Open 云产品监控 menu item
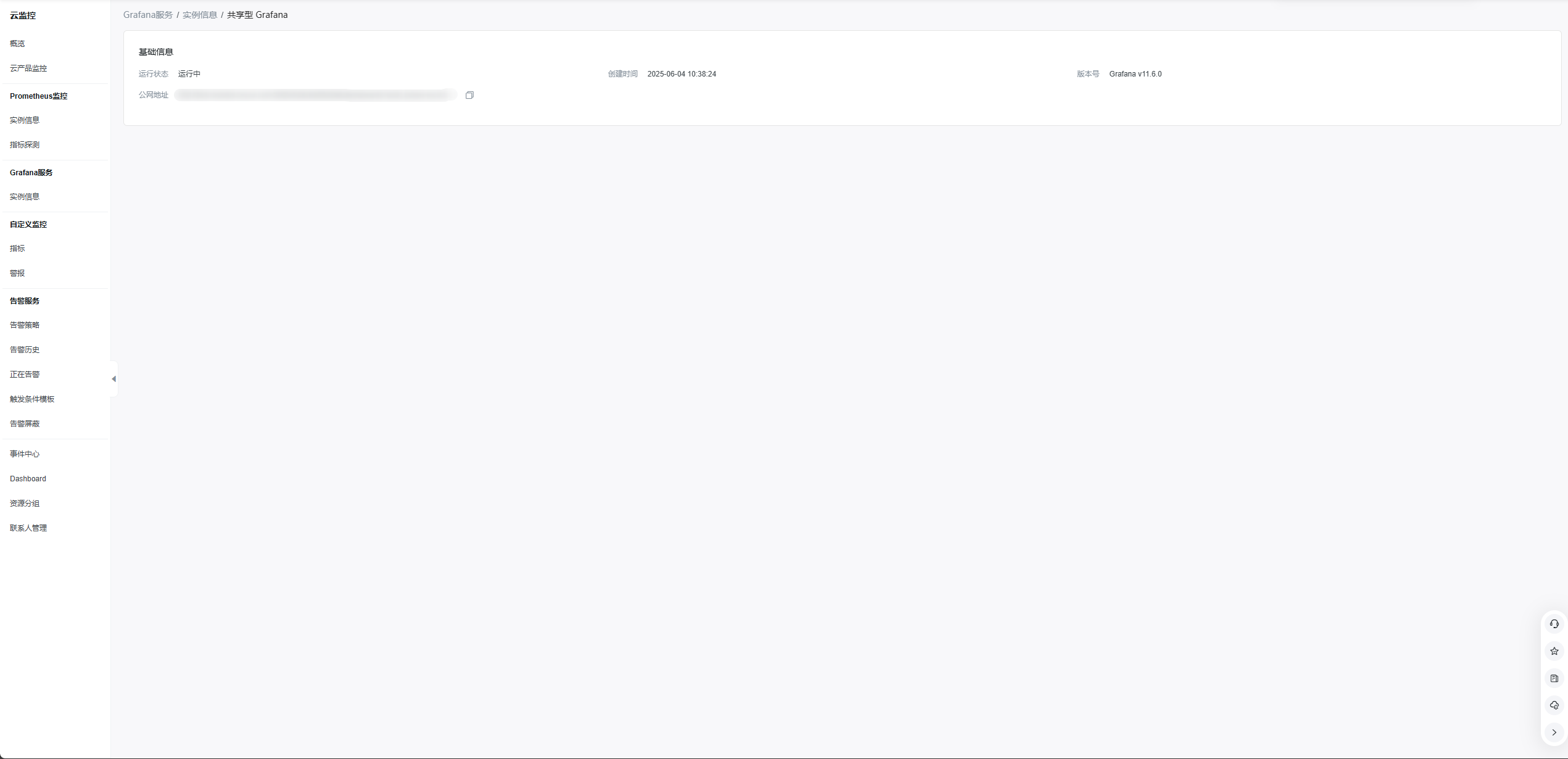Screen dimensions: 1568x759 28,68
